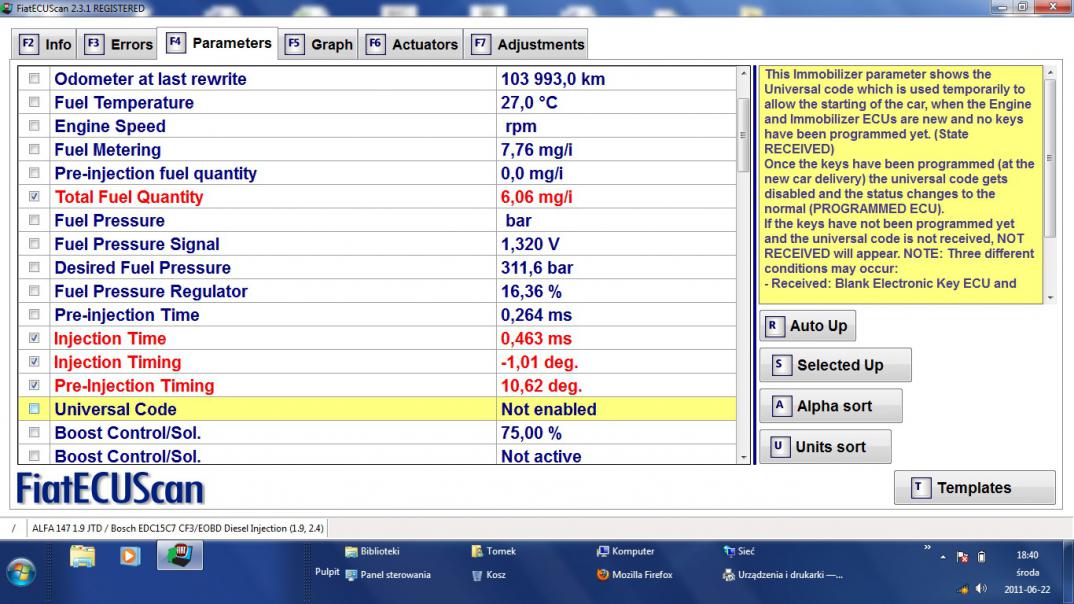The width and height of the screenshot is (1074, 604).
Task: Click the Show desktop strip beside the clock
Action: pos(1069,572)
